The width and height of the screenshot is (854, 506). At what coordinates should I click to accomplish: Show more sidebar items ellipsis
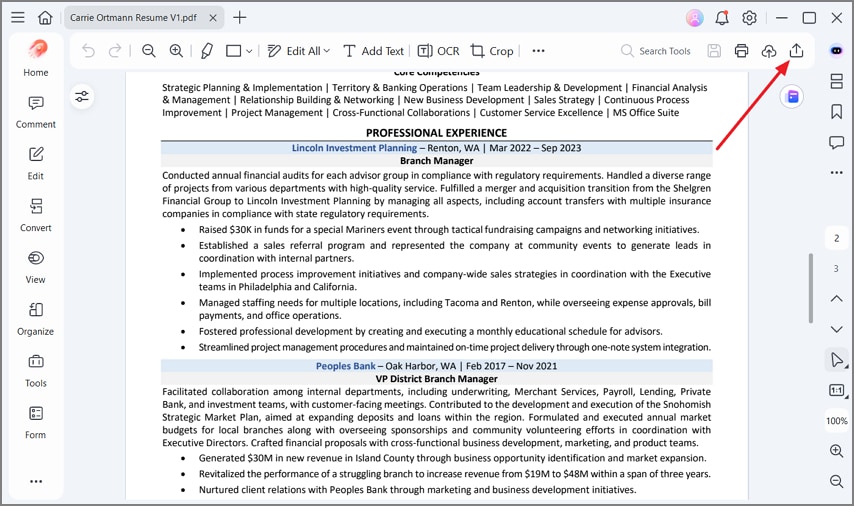36,481
